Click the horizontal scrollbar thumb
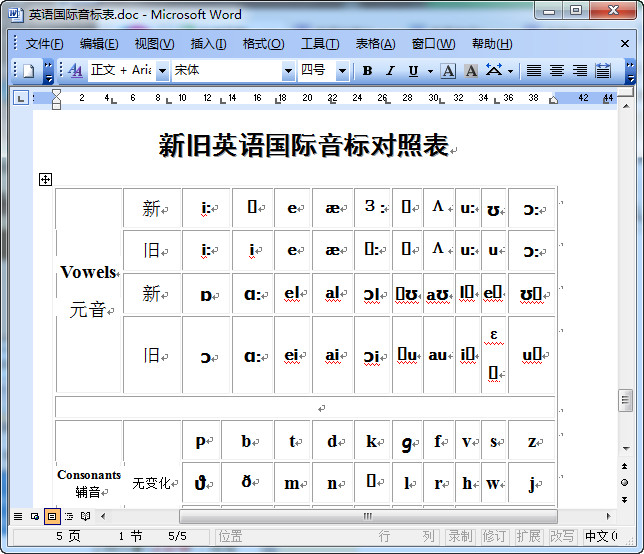 (x=368, y=516)
